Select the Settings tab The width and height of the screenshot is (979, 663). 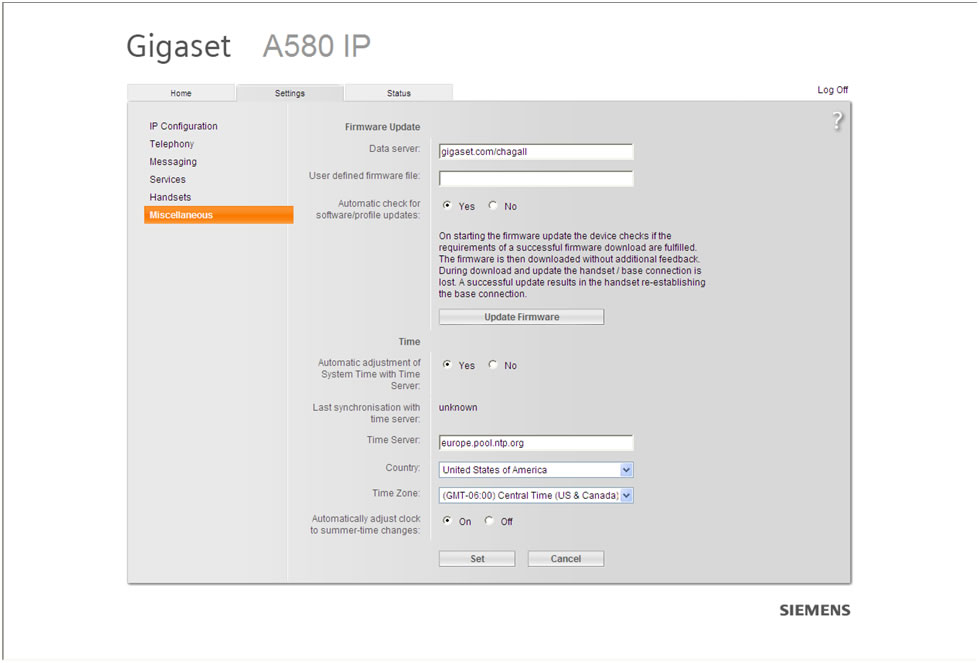coord(290,93)
